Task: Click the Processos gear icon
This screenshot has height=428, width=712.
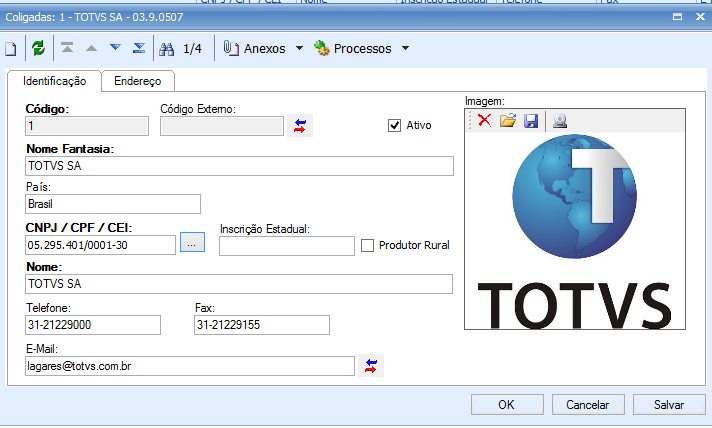Action: tap(321, 48)
